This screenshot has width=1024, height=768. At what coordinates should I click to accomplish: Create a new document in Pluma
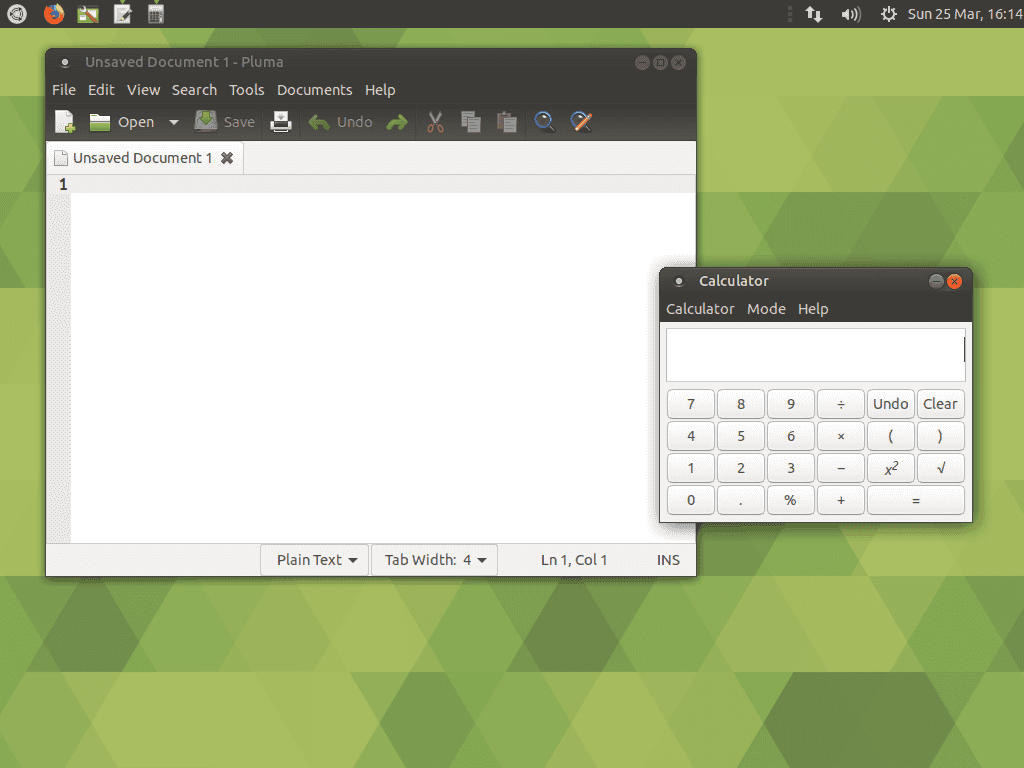pos(64,121)
